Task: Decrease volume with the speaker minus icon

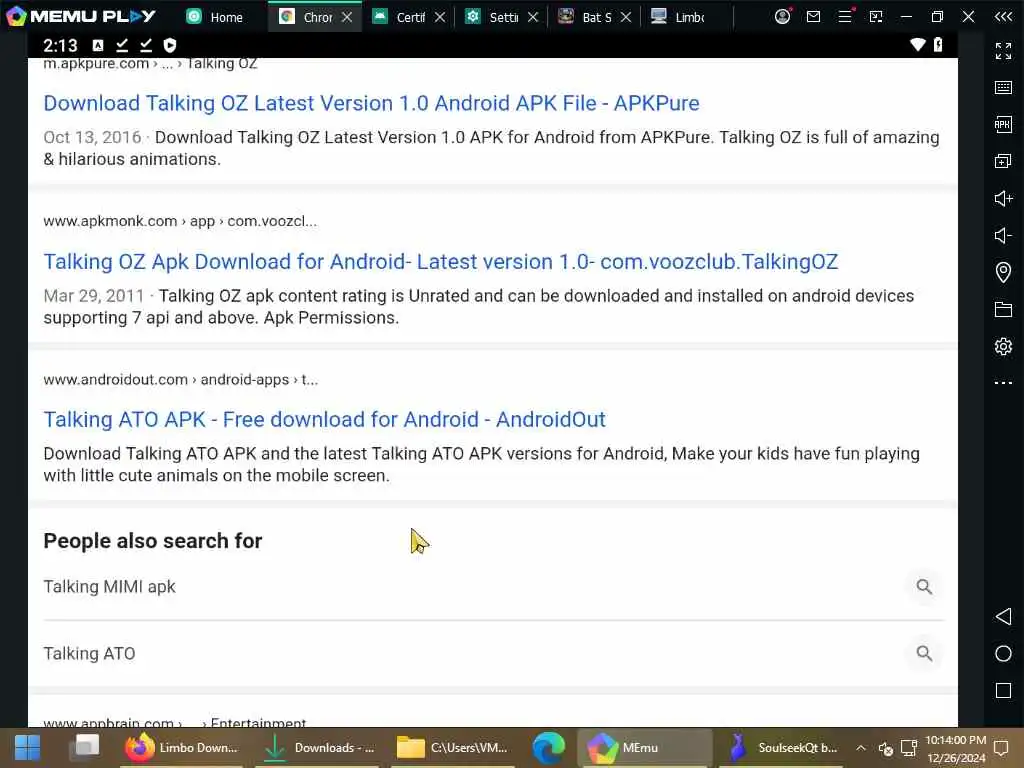Action: pos(1003,235)
